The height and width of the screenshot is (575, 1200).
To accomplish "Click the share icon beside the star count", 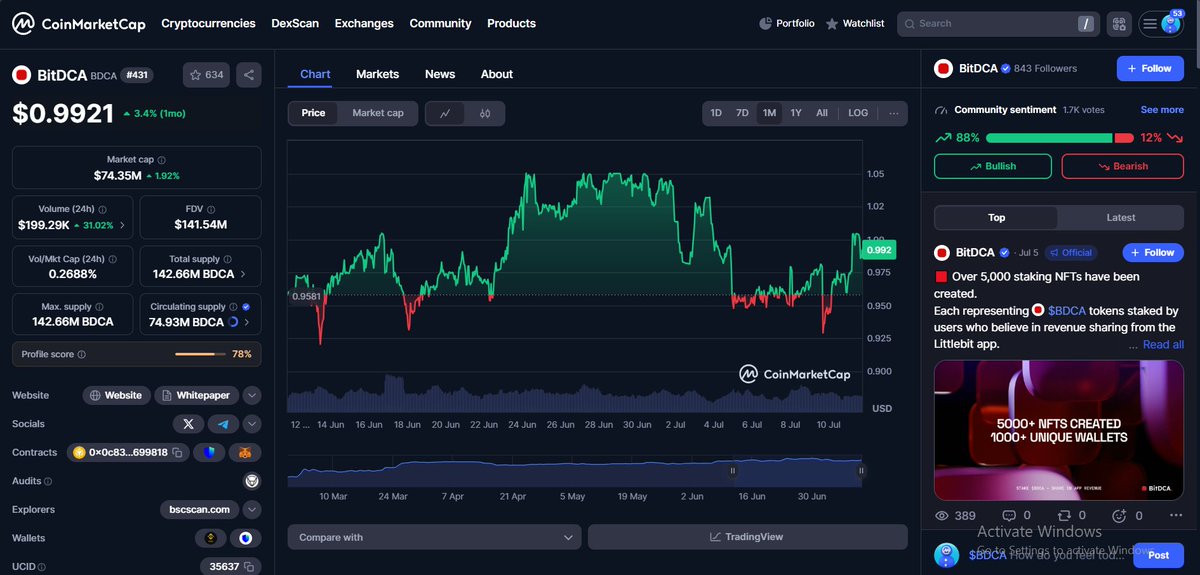I will pyautogui.click(x=249, y=75).
